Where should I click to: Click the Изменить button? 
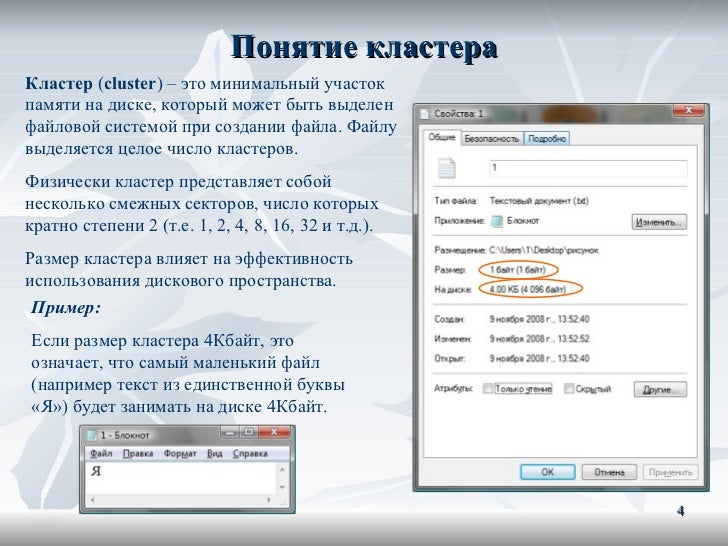coord(659,222)
